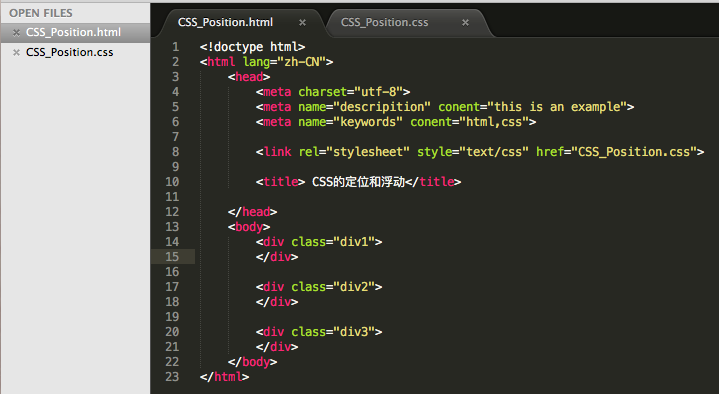Click the closing html tag
Screen dimensions: 719x394
click(x=225, y=377)
